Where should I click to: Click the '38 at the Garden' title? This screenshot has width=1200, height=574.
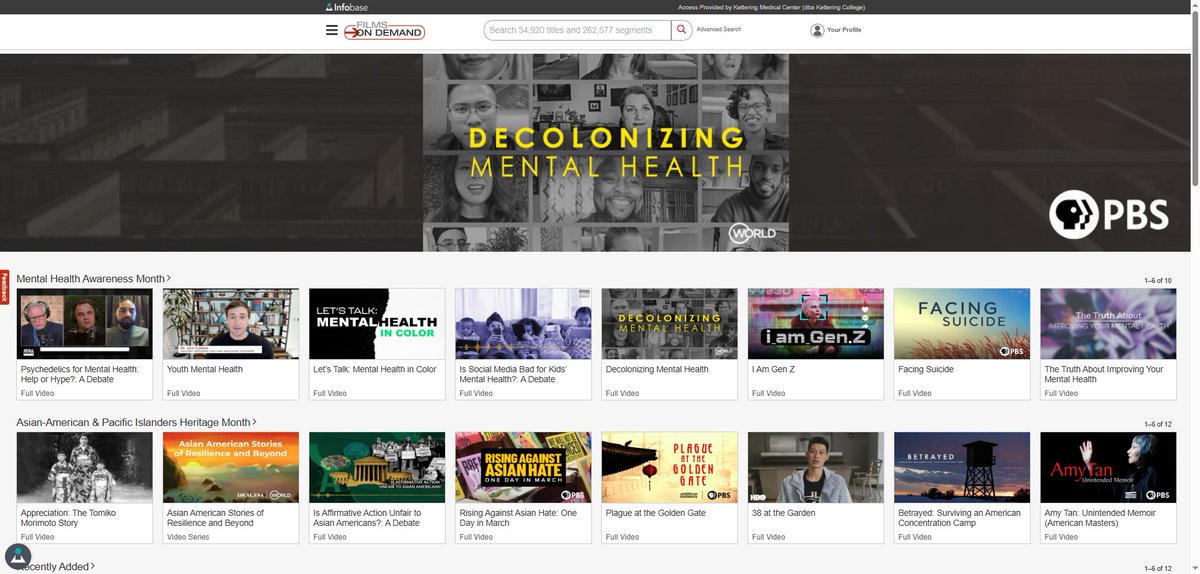(784, 513)
